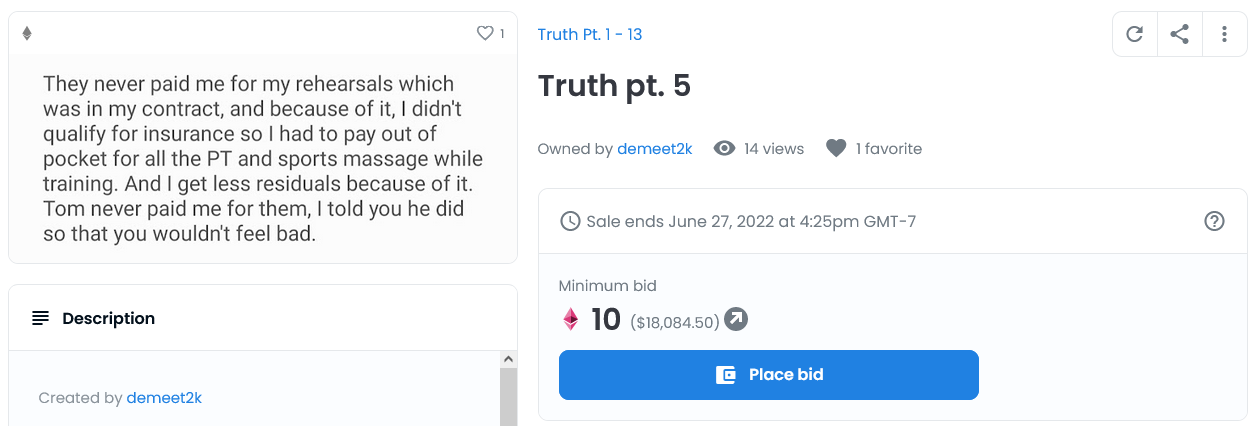
Task: Click the help question mark icon
Action: (1214, 221)
